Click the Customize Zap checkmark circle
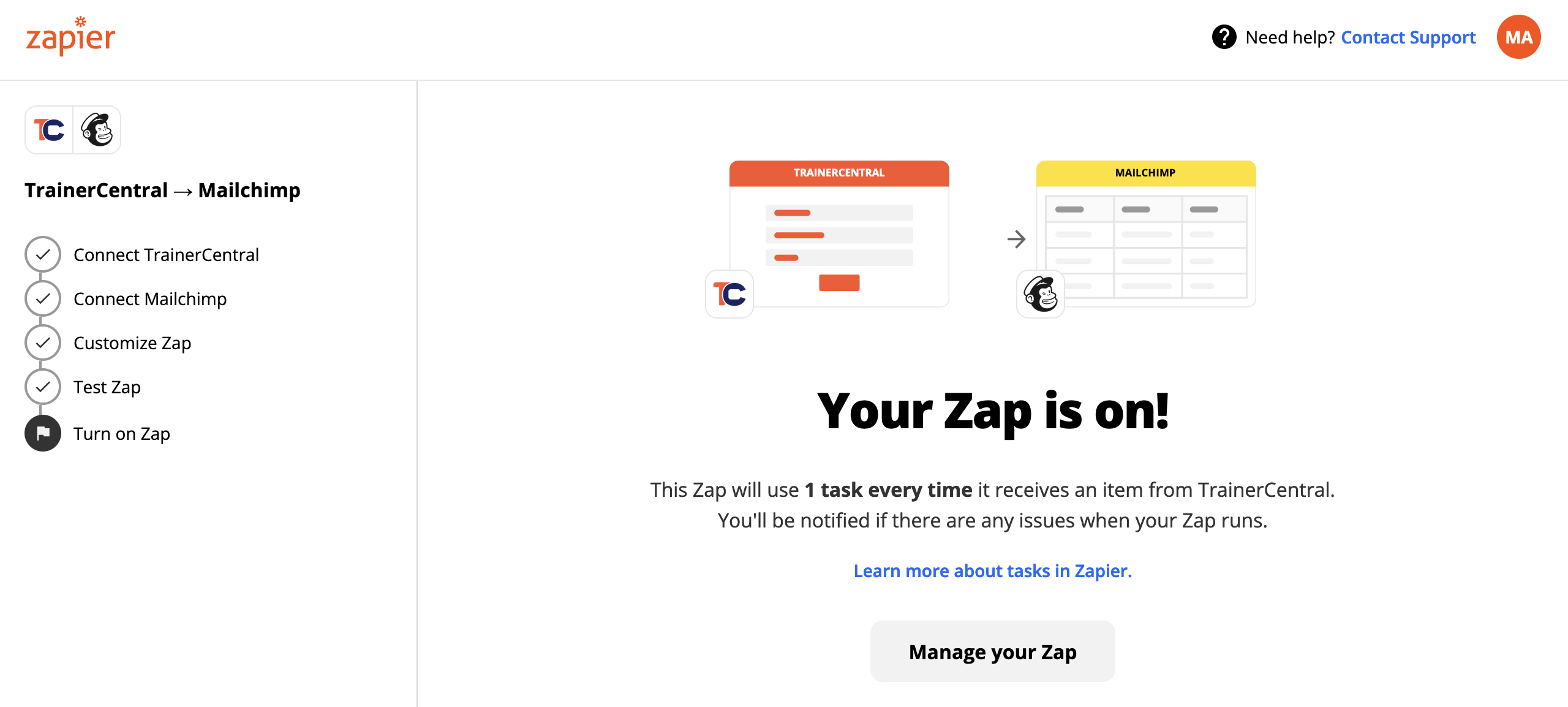The image size is (1568, 707). coord(43,342)
